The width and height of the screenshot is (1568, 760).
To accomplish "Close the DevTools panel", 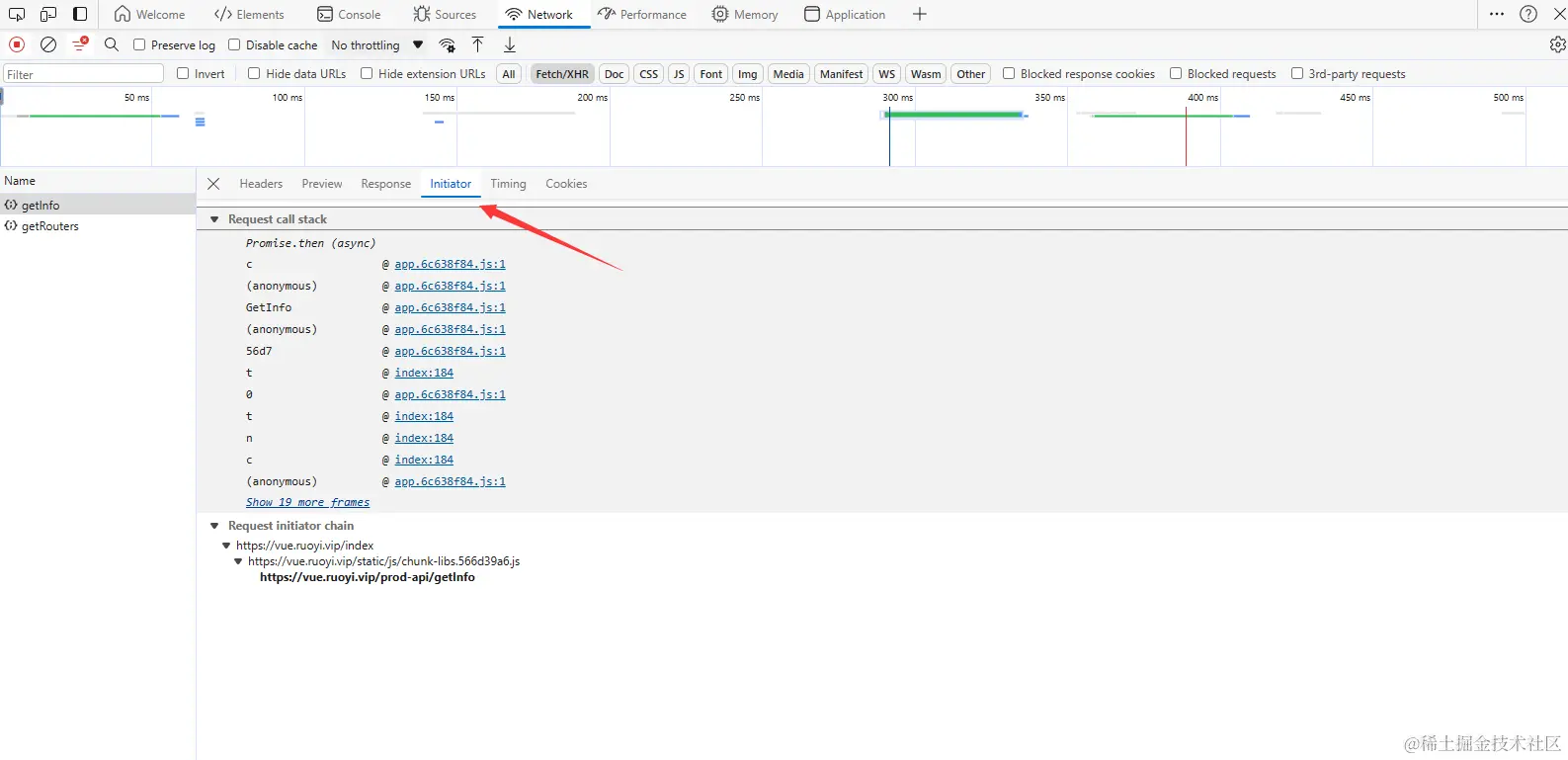I will pyautogui.click(x=1560, y=14).
